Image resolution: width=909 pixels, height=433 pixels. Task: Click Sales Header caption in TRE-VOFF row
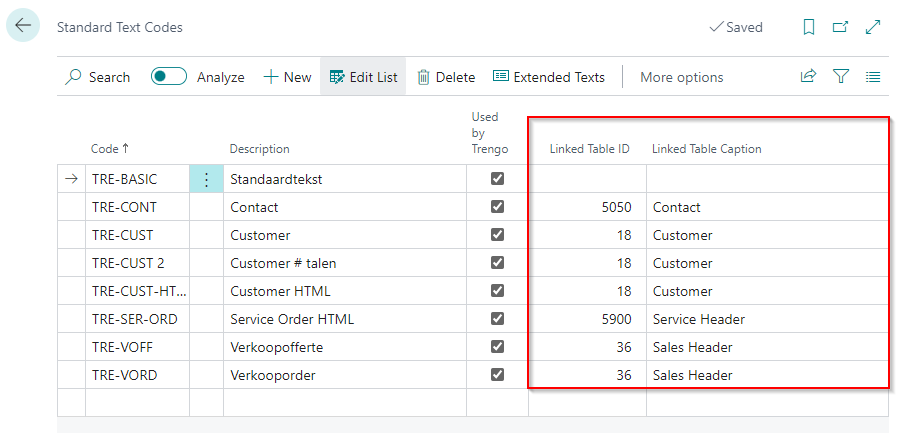[768, 347]
